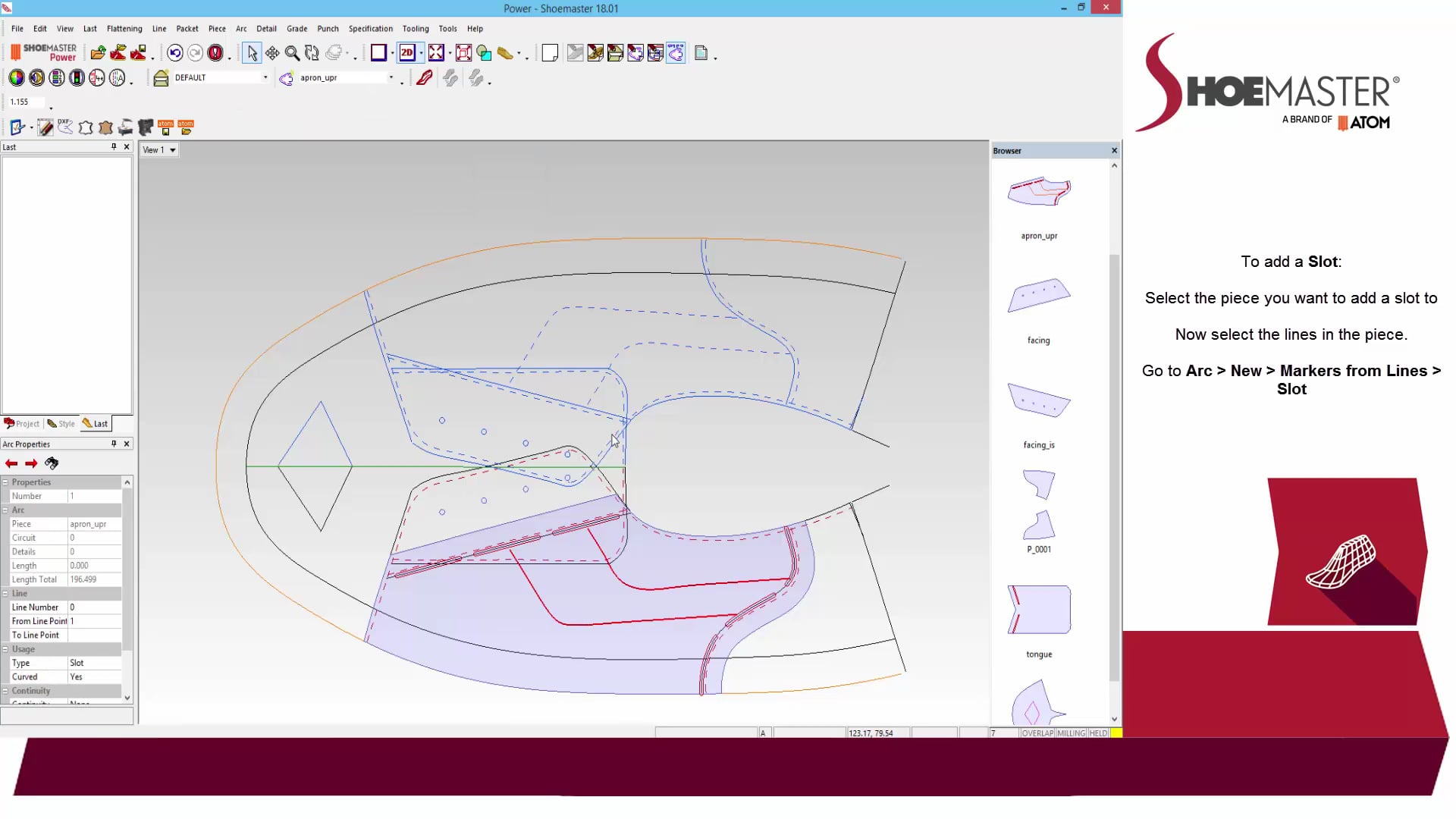Activate the Pan move tool

point(272,53)
